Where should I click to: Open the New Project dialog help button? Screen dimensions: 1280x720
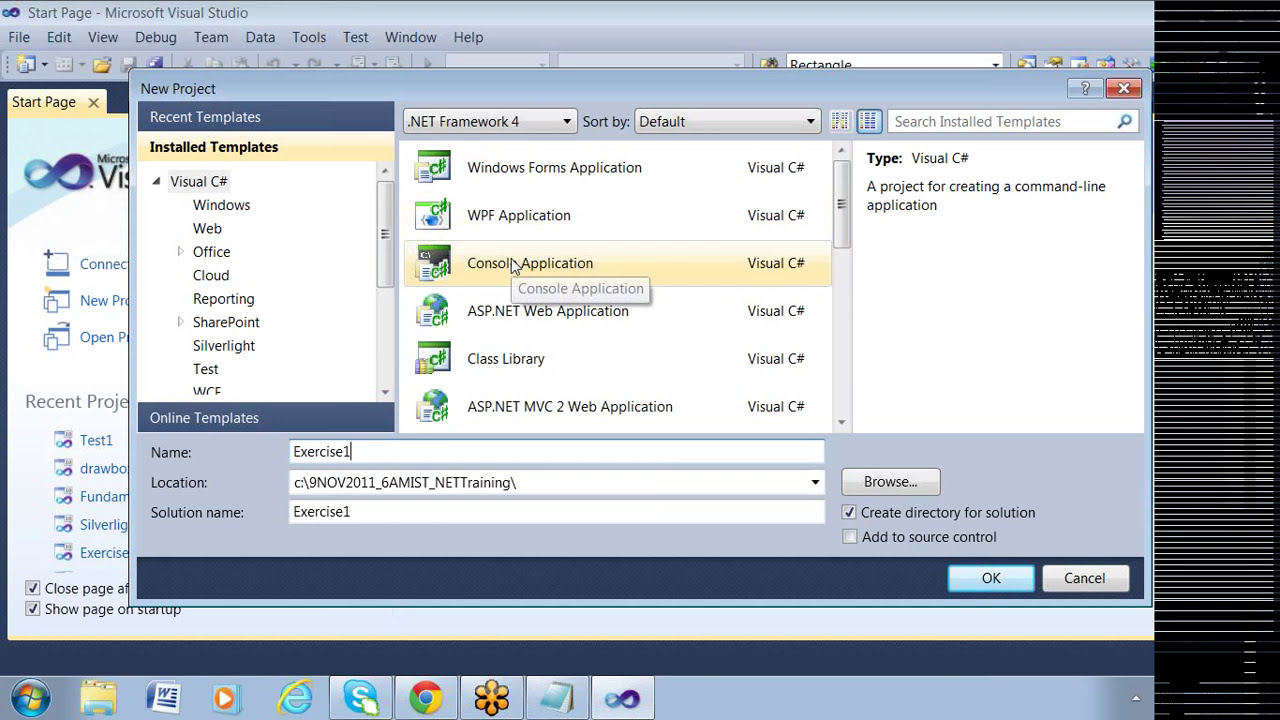point(1085,88)
